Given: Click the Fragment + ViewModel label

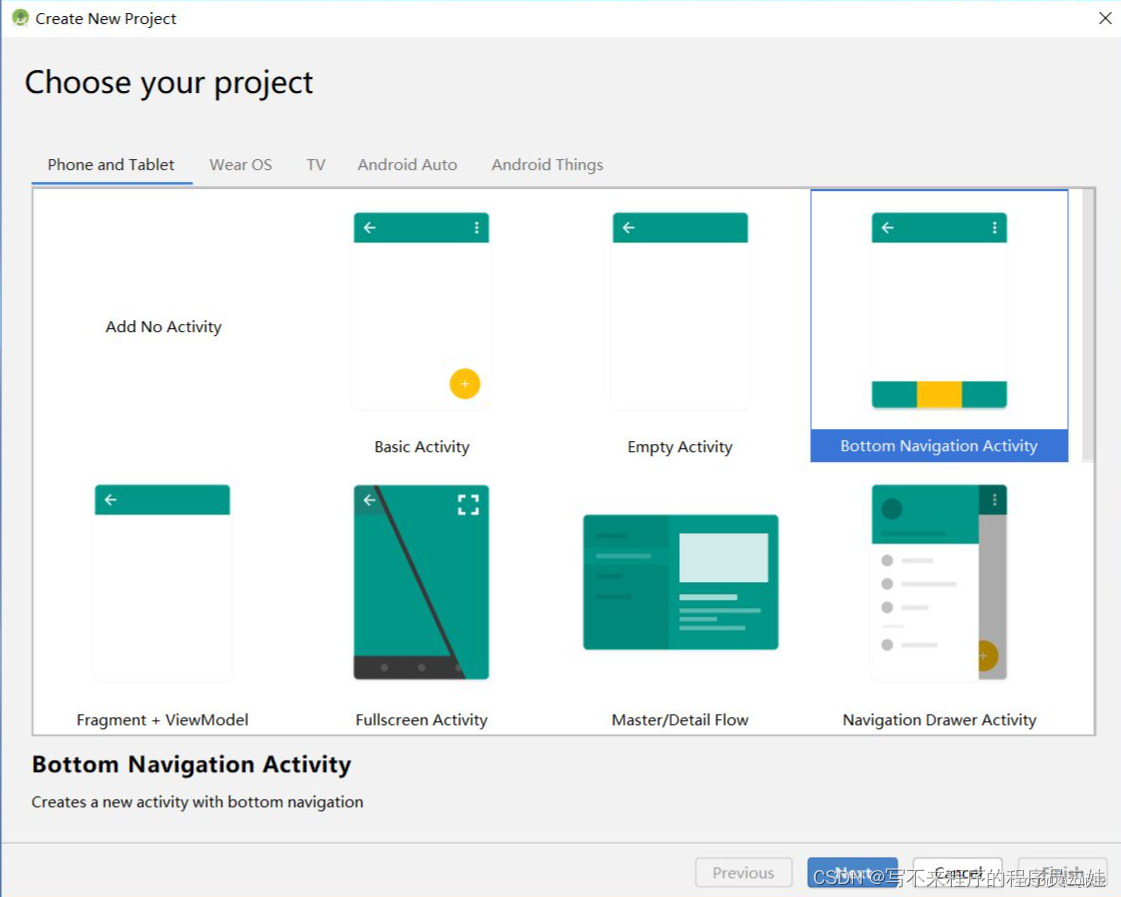Looking at the screenshot, I should [x=162, y=720].
